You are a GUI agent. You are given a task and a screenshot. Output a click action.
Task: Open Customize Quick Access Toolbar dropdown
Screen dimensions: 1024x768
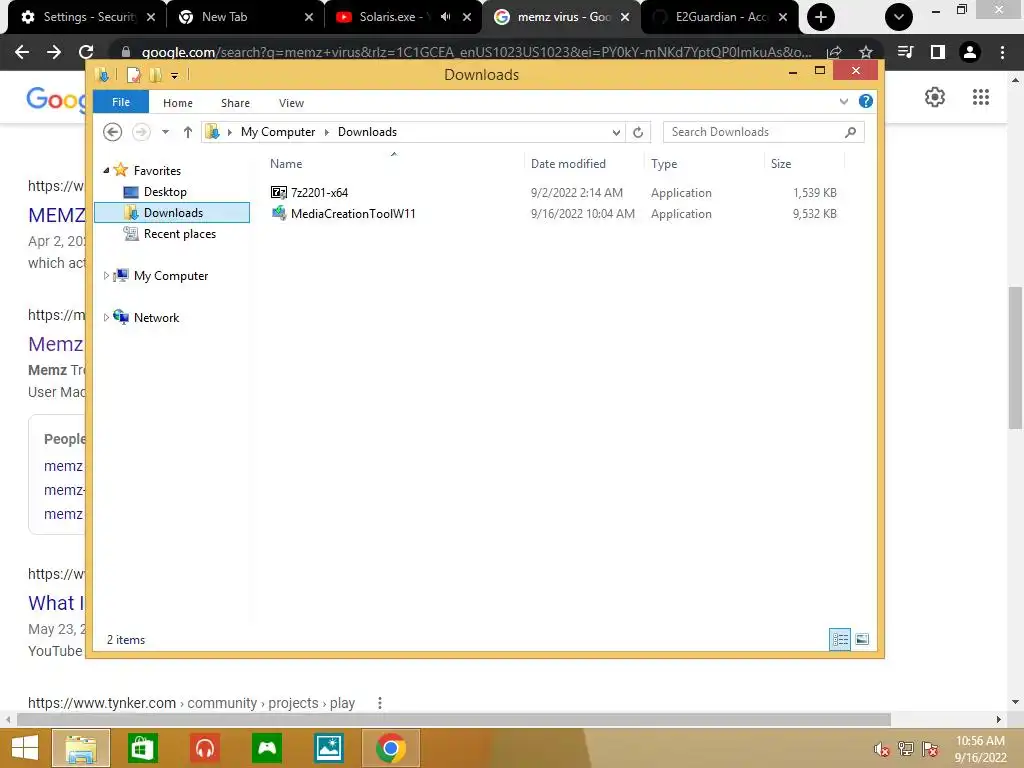(x=174, y=76)
